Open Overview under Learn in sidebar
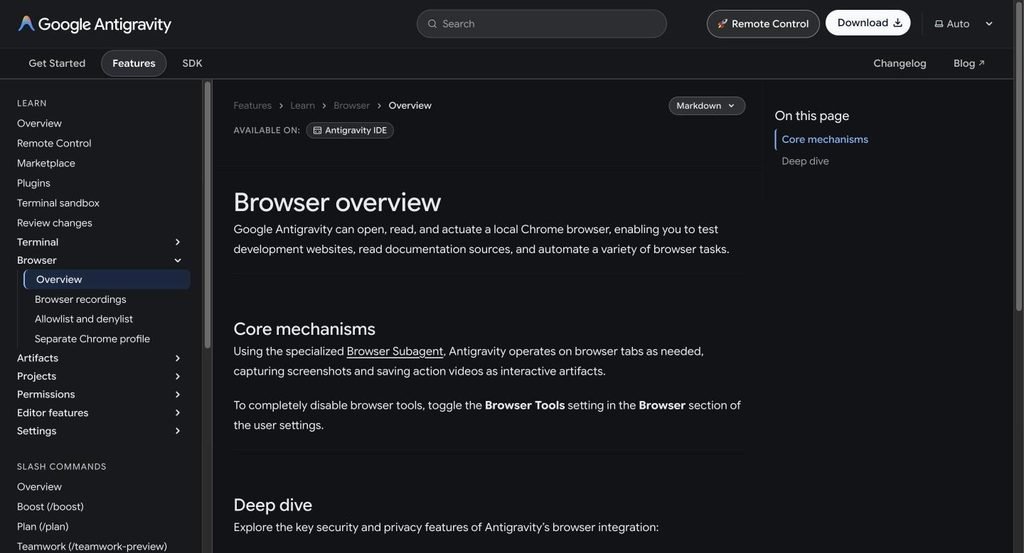 (39, 123)
